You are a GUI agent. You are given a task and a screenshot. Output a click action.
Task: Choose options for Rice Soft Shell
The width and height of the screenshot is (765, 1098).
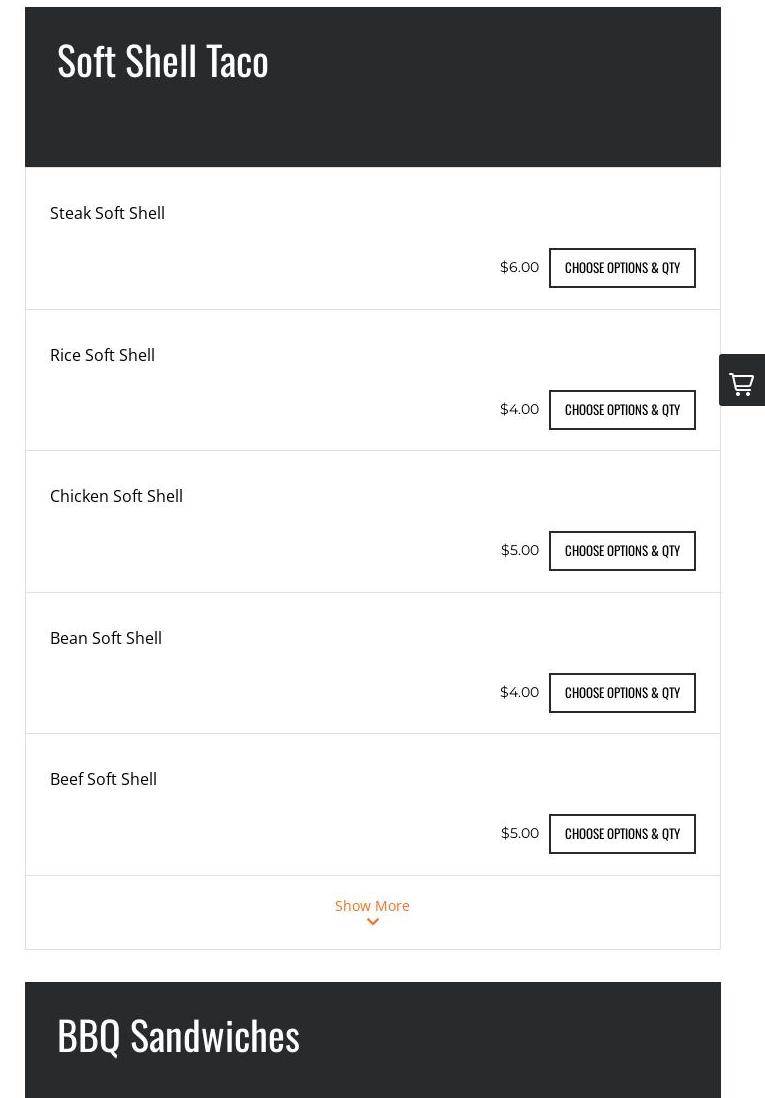point(622,410)
